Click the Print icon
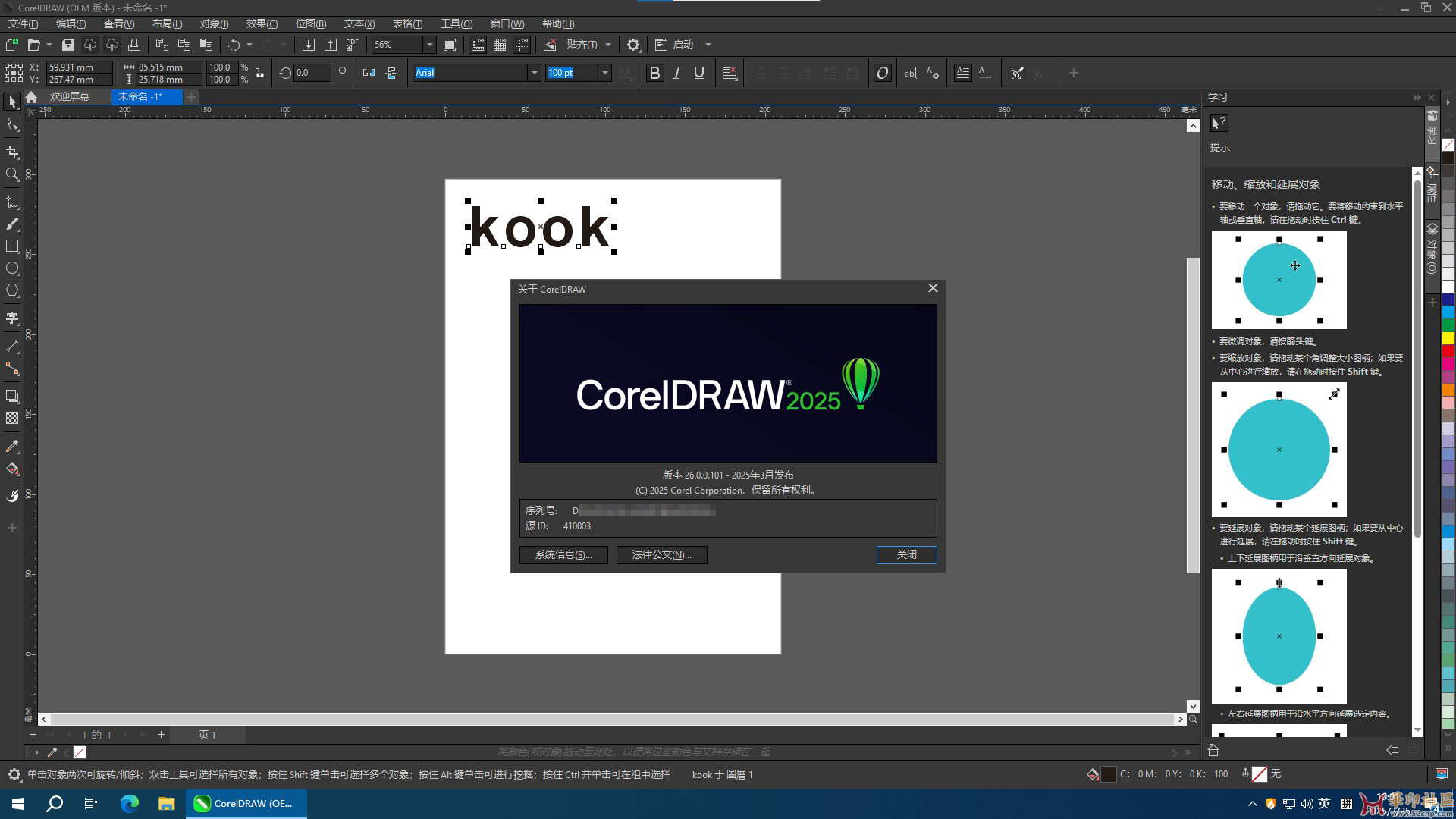Image resolution: width=1456 pixels, height=819 pixels. [134, 45]
